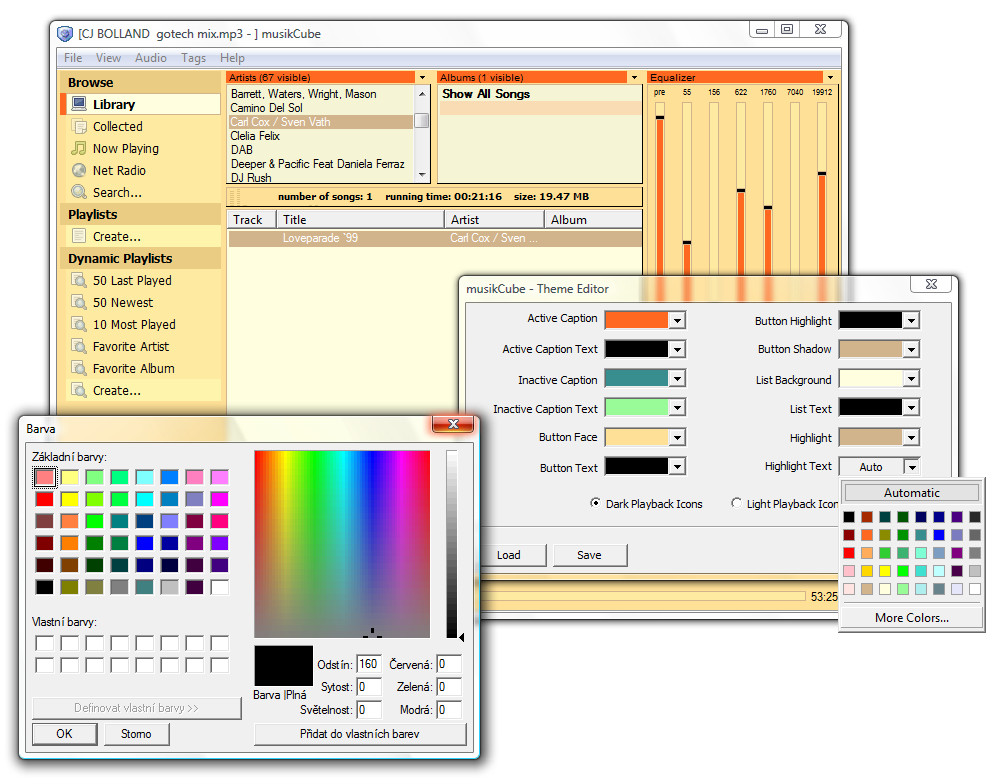Screen dimensions: 995x784
Task: Click the equalizer pre band slider handle
Action: (x=660, y=117)
